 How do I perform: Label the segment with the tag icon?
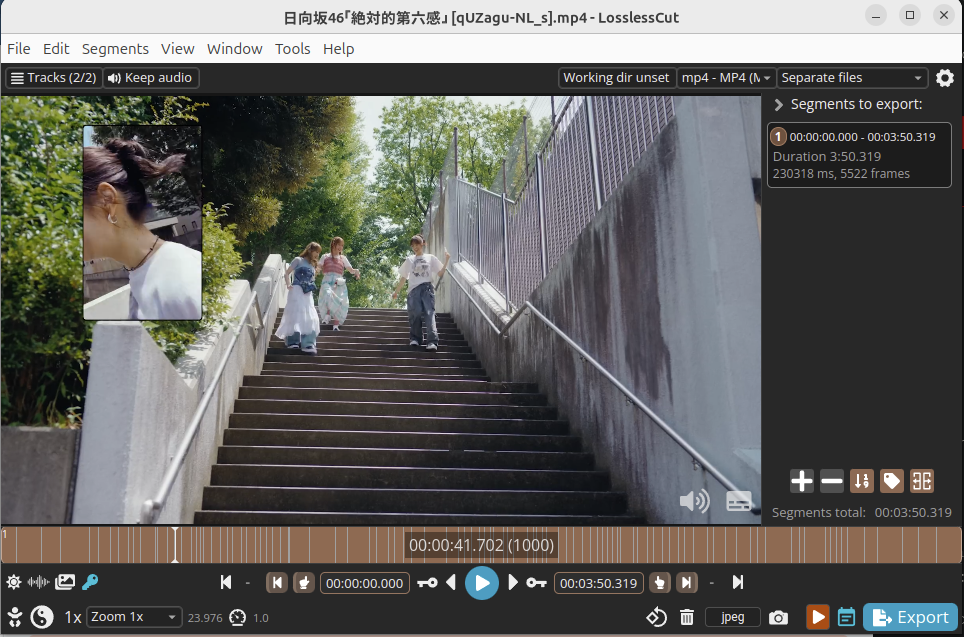891,481
